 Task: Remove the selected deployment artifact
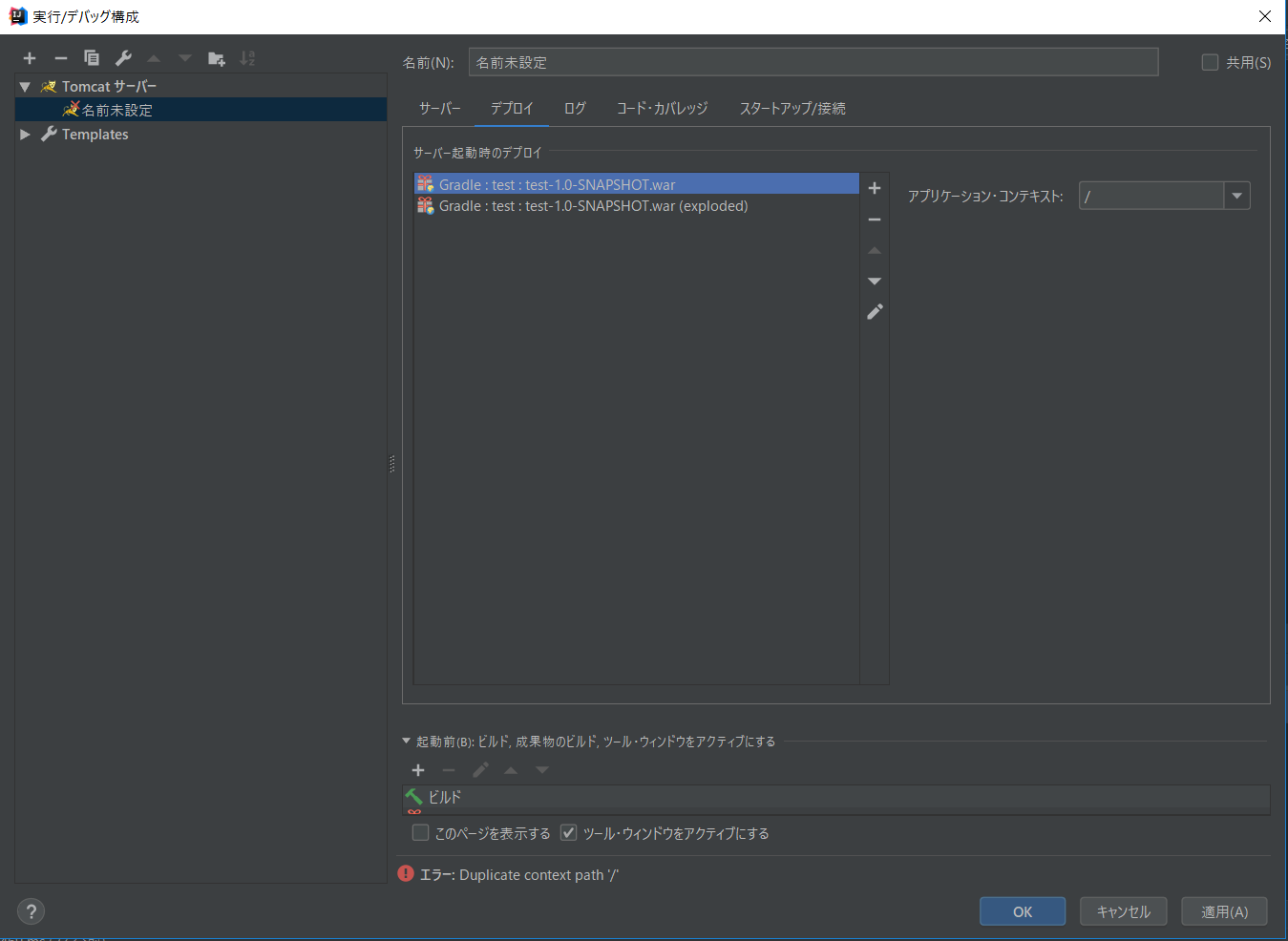click(x=875, y=219)
